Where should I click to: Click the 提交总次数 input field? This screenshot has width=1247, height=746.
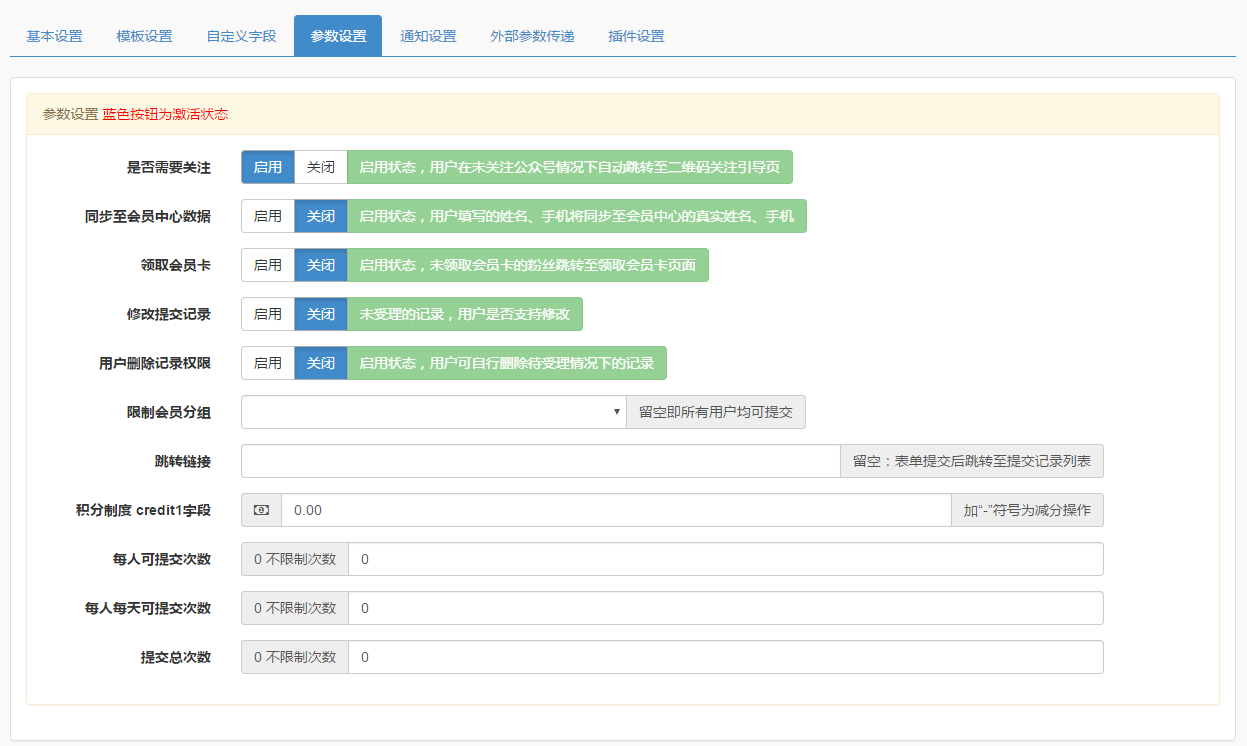pos(726,657)
